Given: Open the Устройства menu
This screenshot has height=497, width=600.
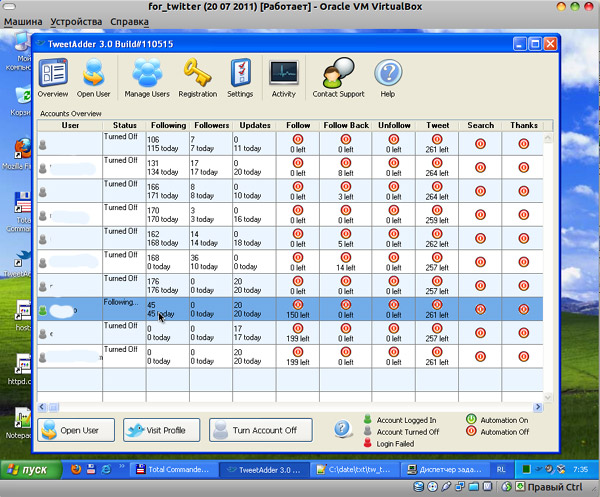Looking at the screenshot, I should tap(76, 22).
